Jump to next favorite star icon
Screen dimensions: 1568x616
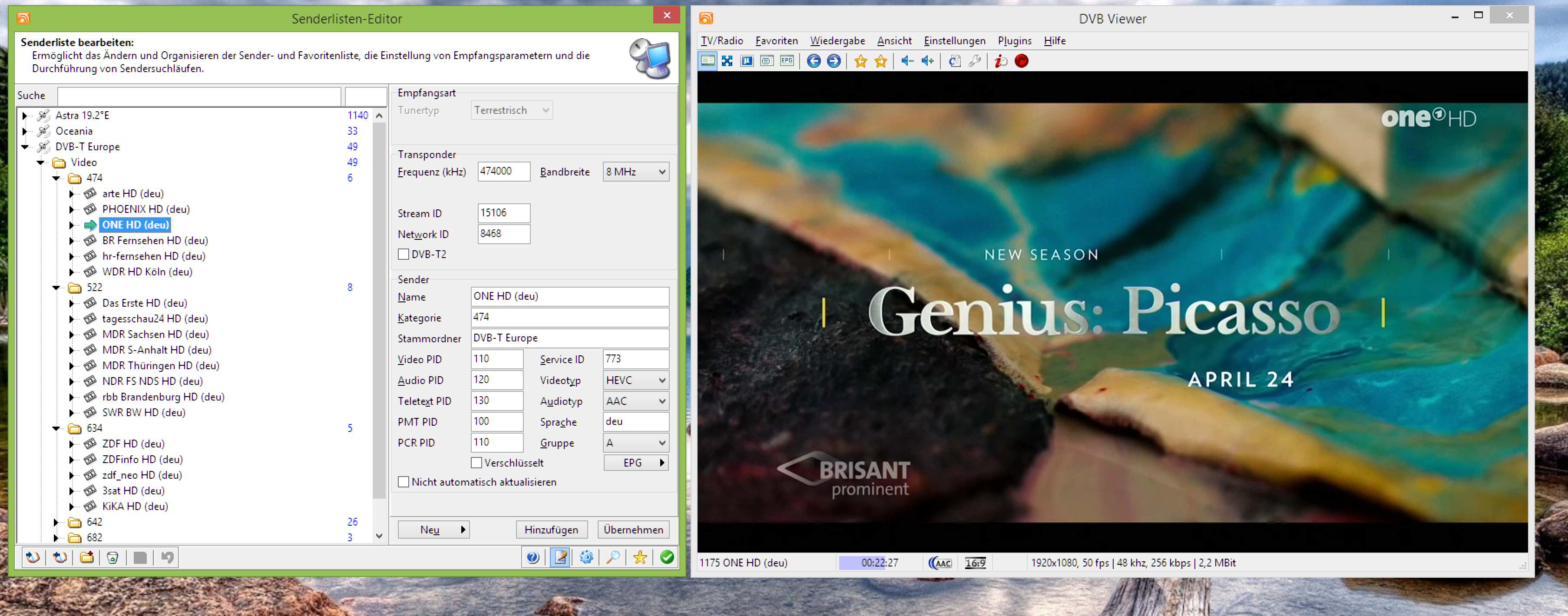point(881,61)
